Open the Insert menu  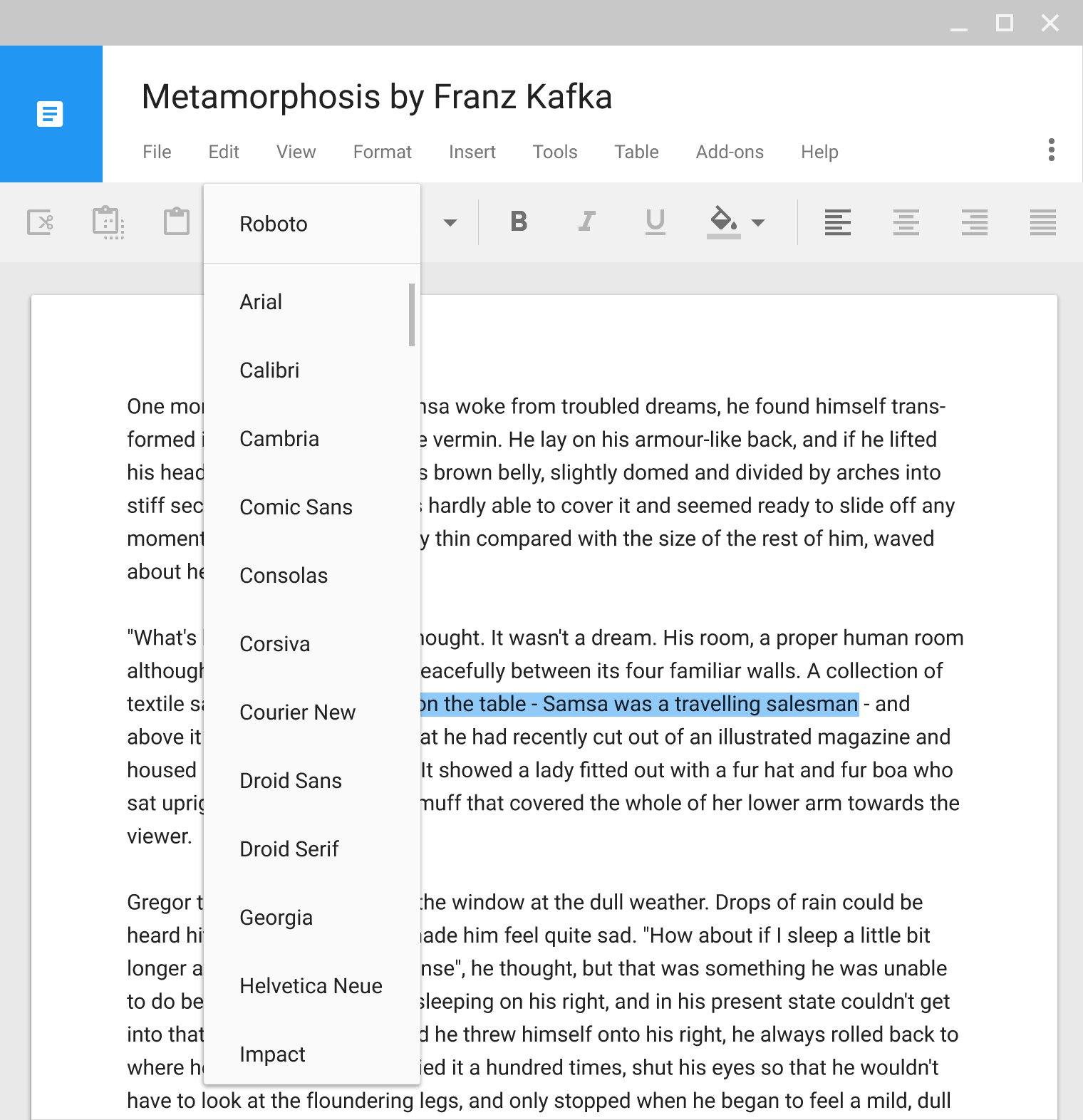[472, 152]
